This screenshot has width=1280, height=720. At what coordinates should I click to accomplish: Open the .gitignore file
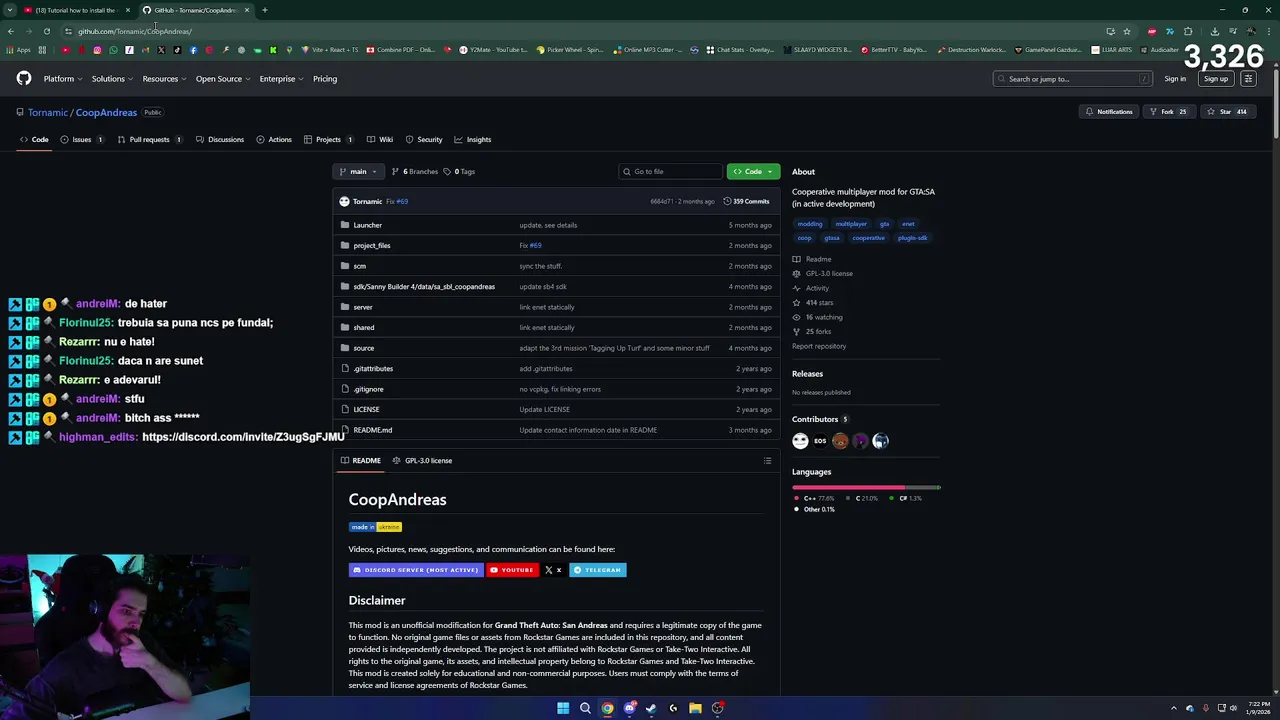coord(368,389)
